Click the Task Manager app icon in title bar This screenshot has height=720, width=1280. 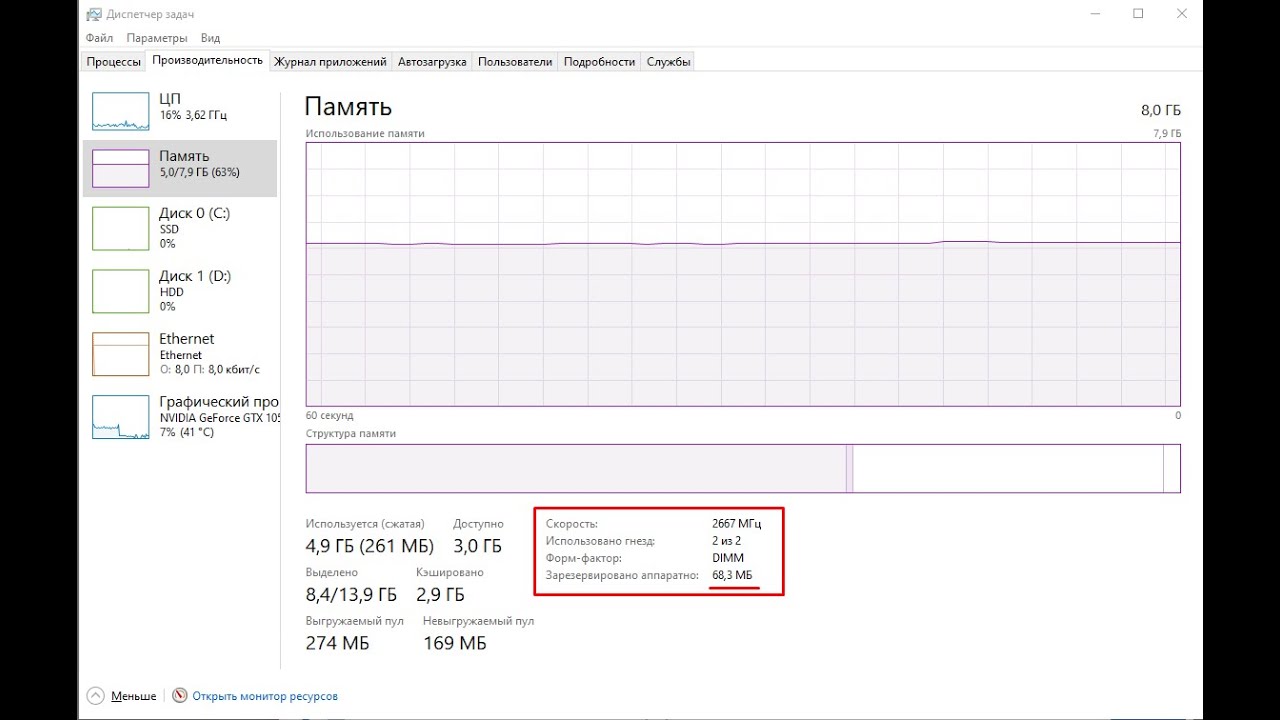click(93, 15)
